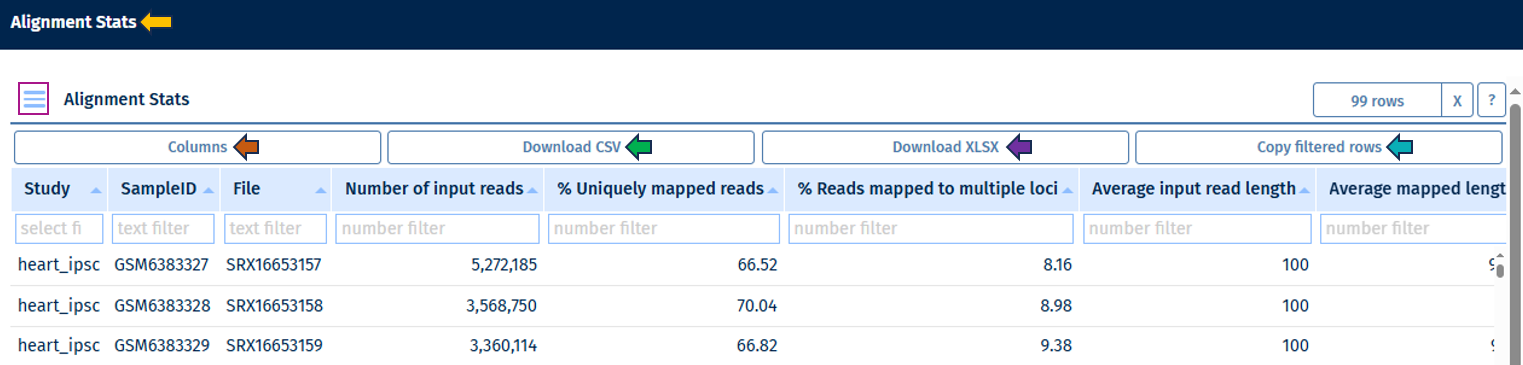Click the 99 rows counter
Screen dimensions: 1523x365
[x=1377, y=101]
